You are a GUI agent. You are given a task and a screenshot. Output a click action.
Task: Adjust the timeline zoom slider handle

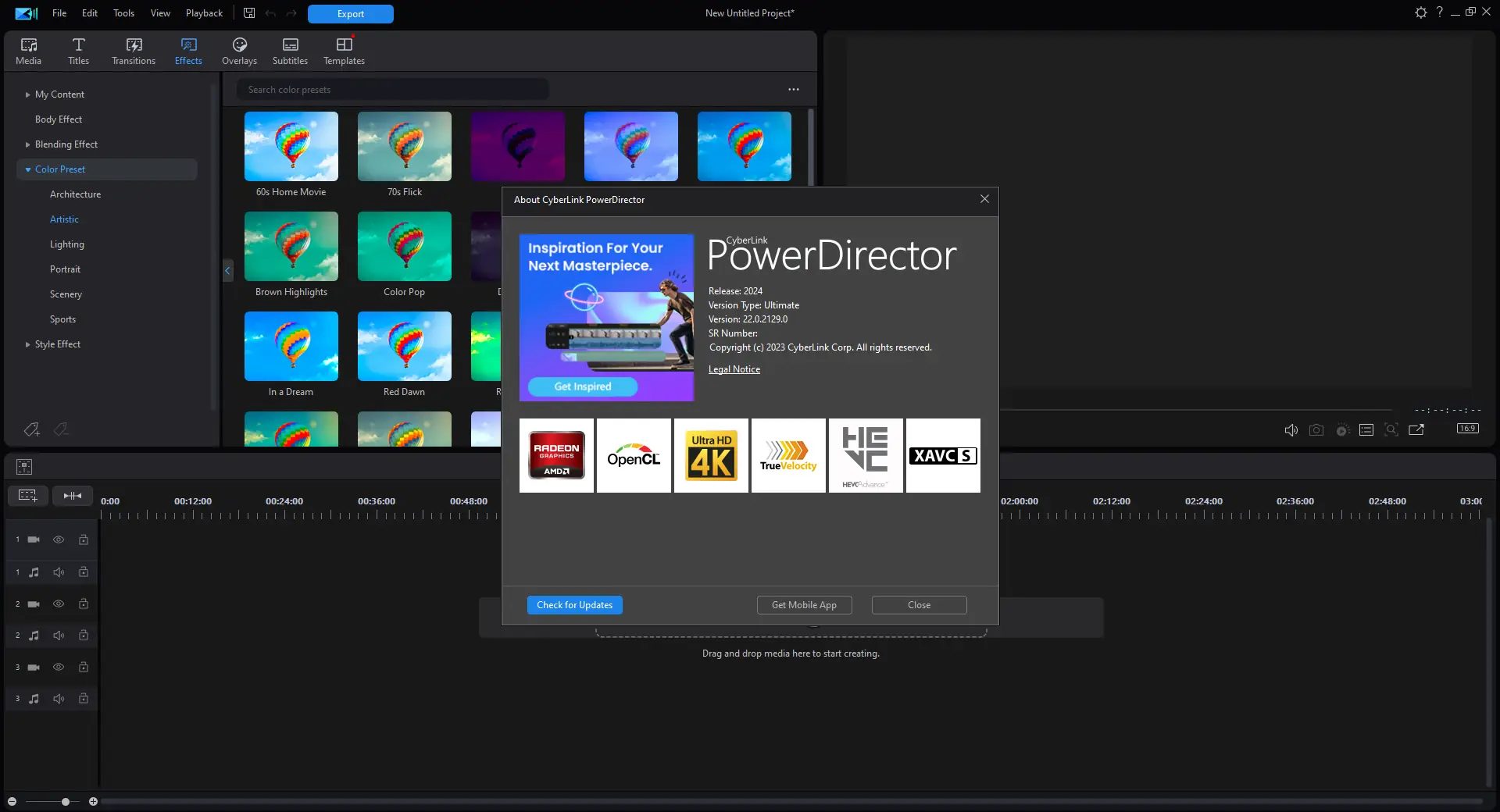tap(66, 802)
